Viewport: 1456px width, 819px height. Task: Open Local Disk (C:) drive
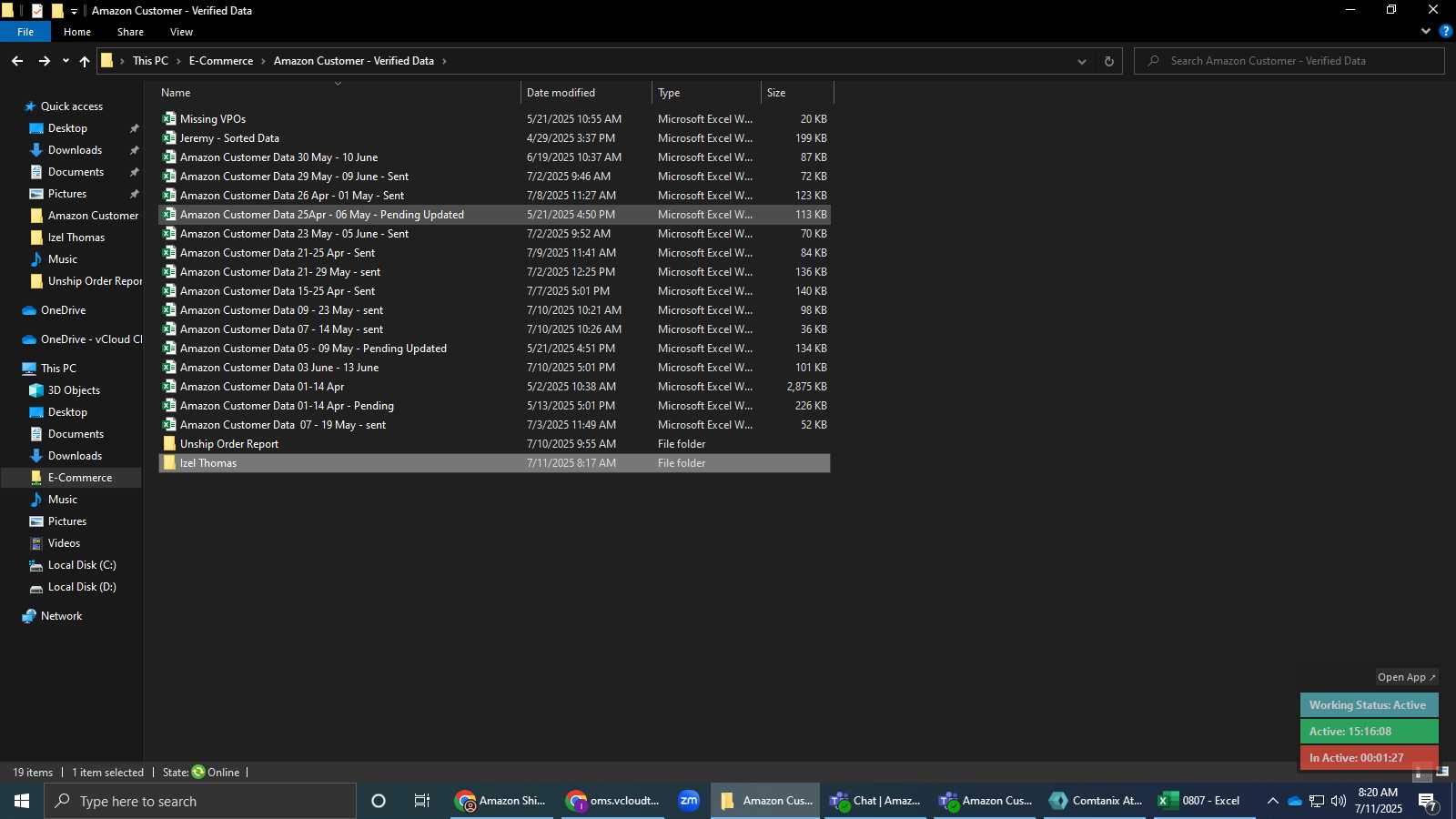[82, 565]
